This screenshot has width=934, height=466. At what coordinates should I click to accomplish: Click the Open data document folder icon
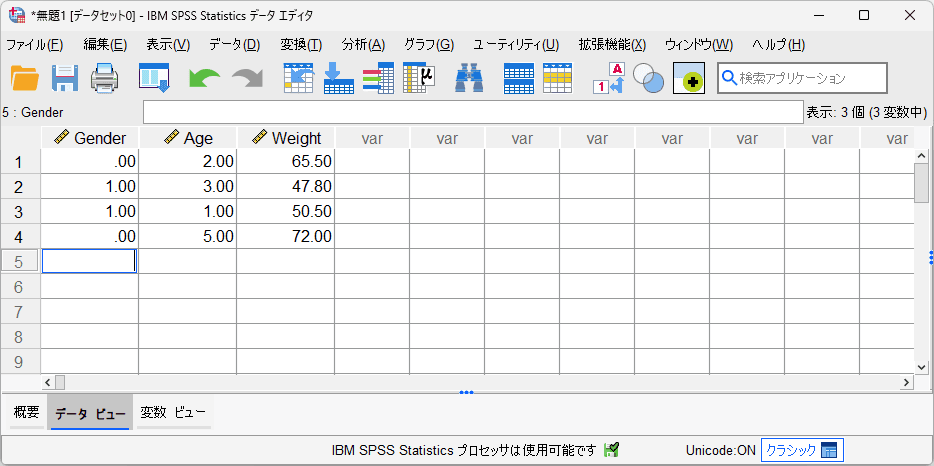(25, 78)
